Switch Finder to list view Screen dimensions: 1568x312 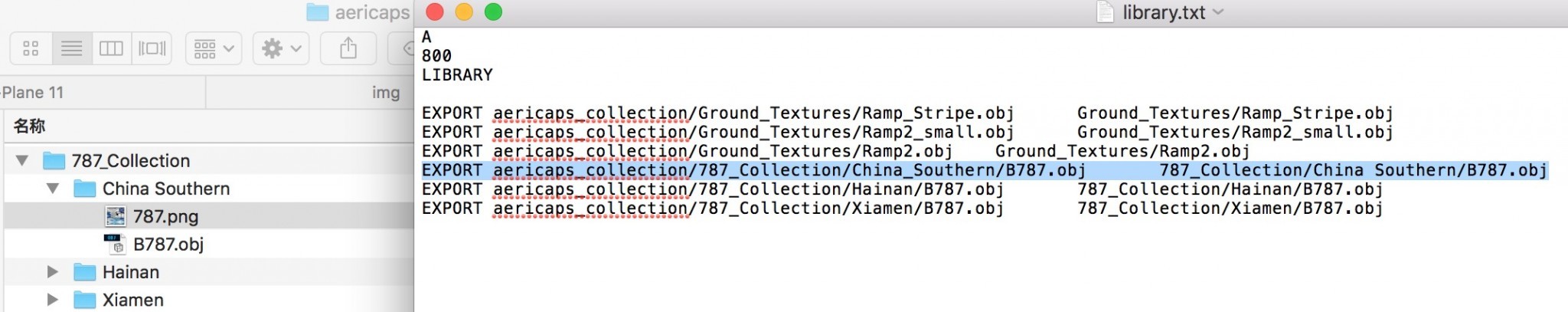tap(72, 49)
